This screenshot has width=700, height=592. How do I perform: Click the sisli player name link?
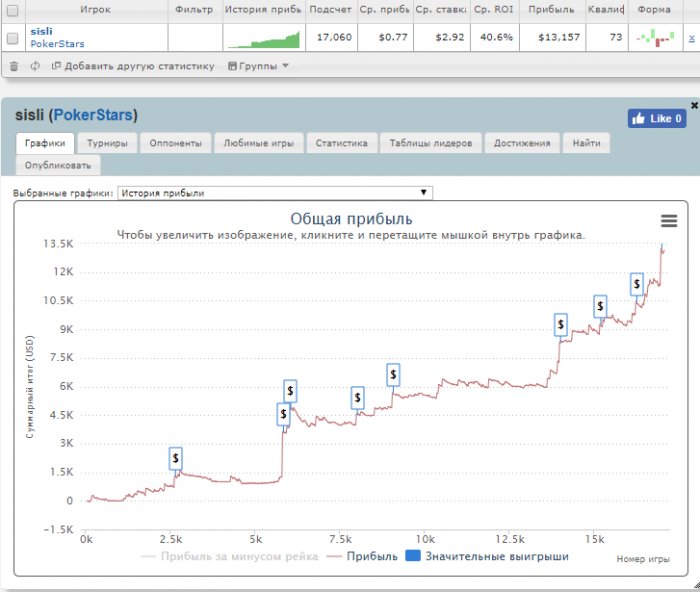(x=41, y=32)
